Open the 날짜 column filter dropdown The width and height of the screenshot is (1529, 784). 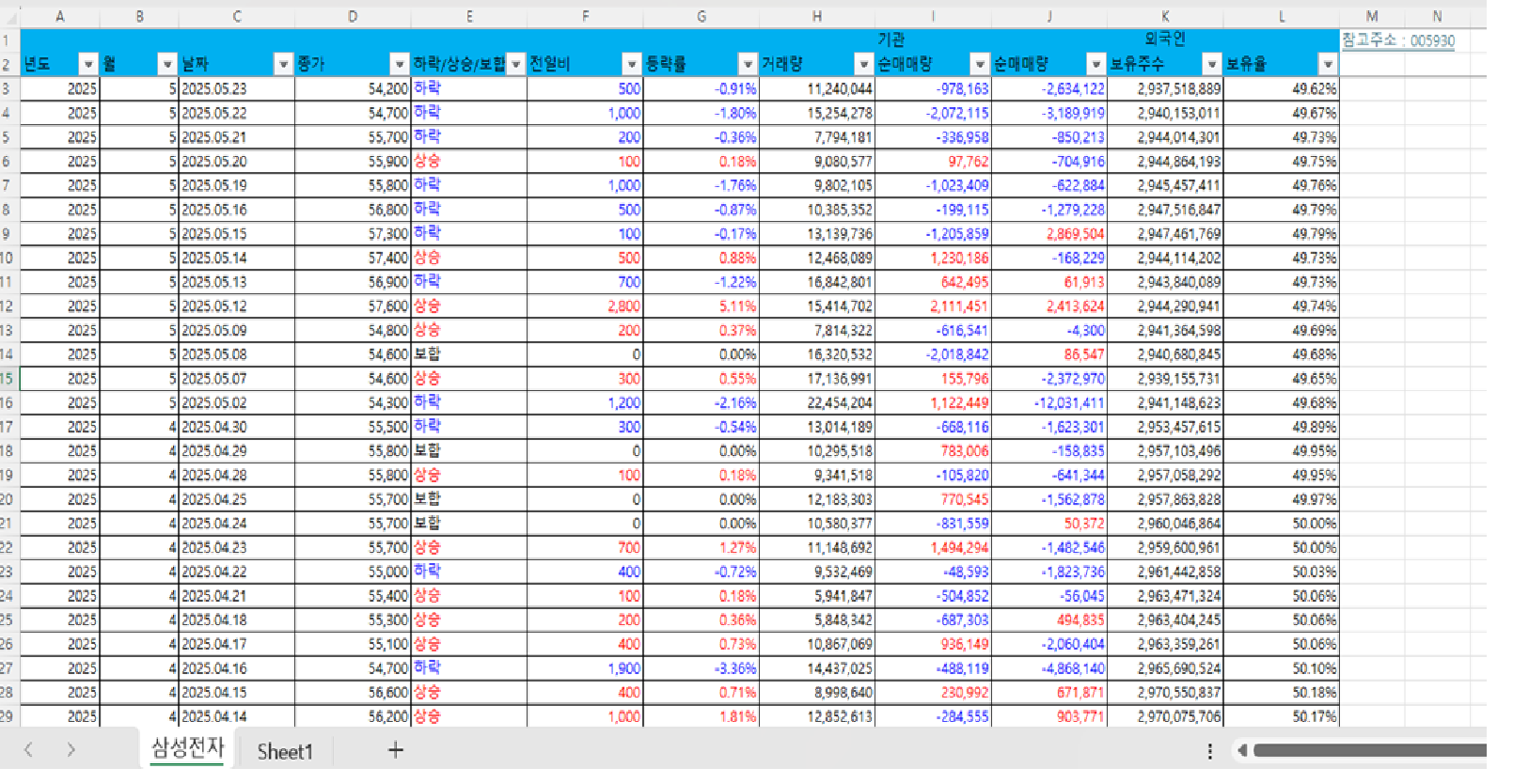283,64
